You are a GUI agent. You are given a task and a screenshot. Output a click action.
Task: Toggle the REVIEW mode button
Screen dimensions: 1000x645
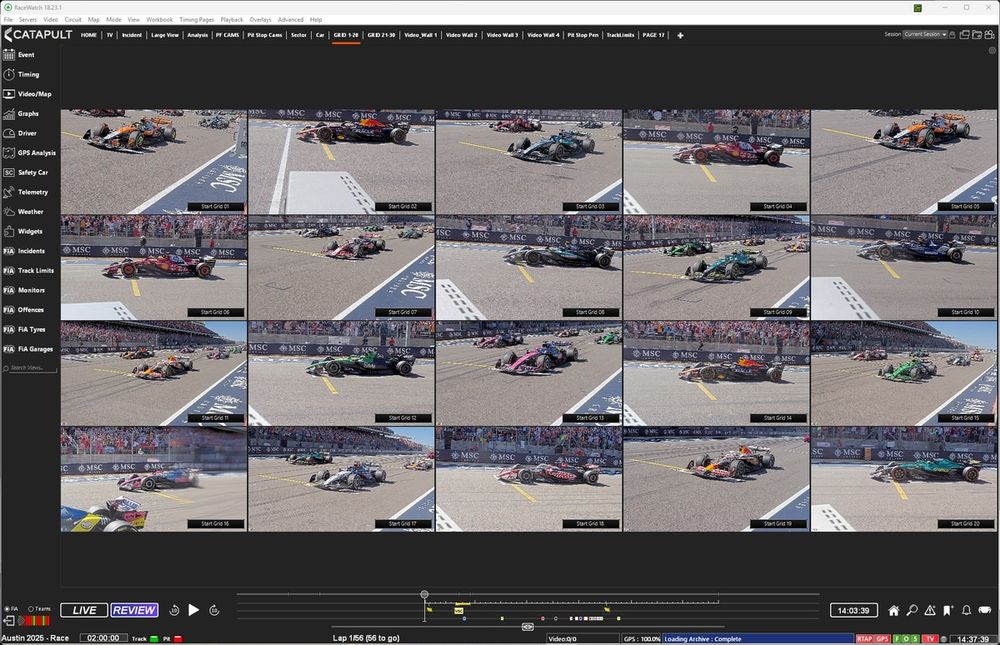134,610
